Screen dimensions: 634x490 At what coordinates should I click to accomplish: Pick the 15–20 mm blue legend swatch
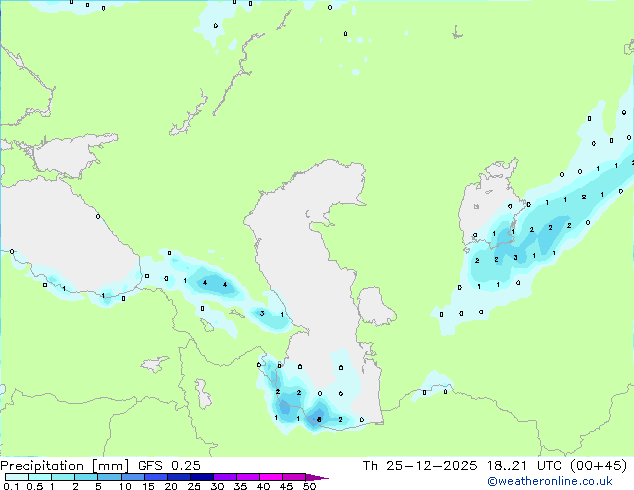pyautogui.click(x=155, y=477)
